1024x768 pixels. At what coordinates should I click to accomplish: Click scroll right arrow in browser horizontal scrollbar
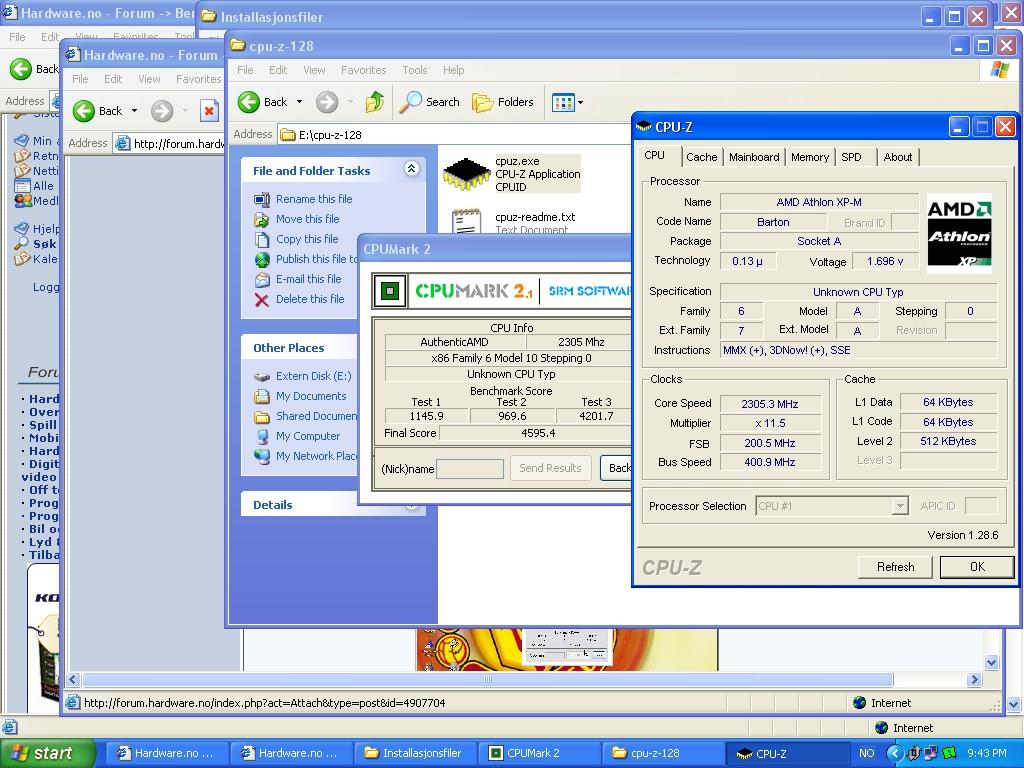pos(974,679)
